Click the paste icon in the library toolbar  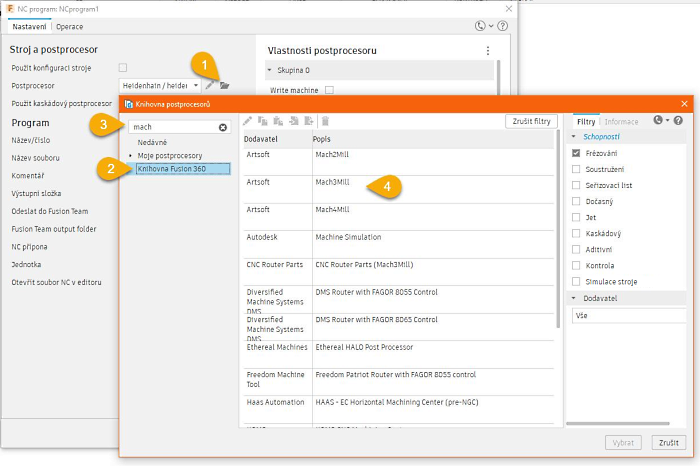[278, 121]
